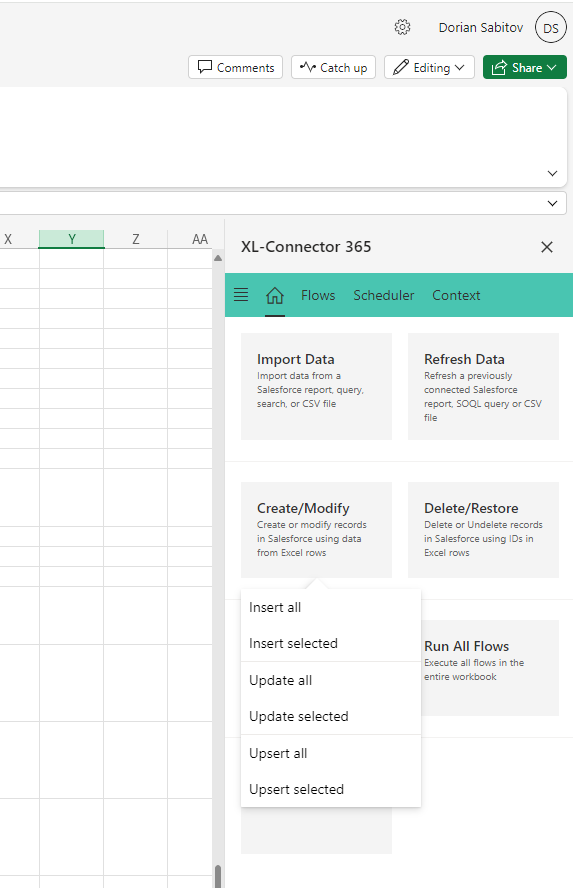This screenshot has width=573, height=888.
Task: Open the Delete/Restore card
Action: click(x=484, y=530)
